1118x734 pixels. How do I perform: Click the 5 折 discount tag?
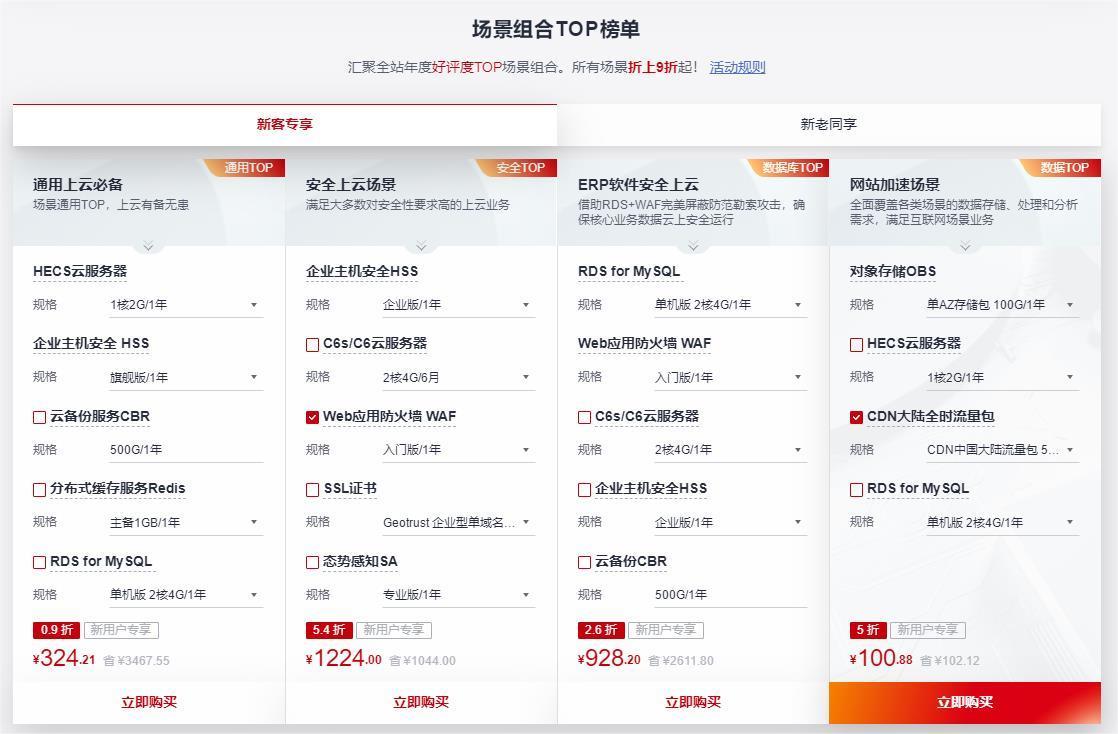[x=868, y=630]
